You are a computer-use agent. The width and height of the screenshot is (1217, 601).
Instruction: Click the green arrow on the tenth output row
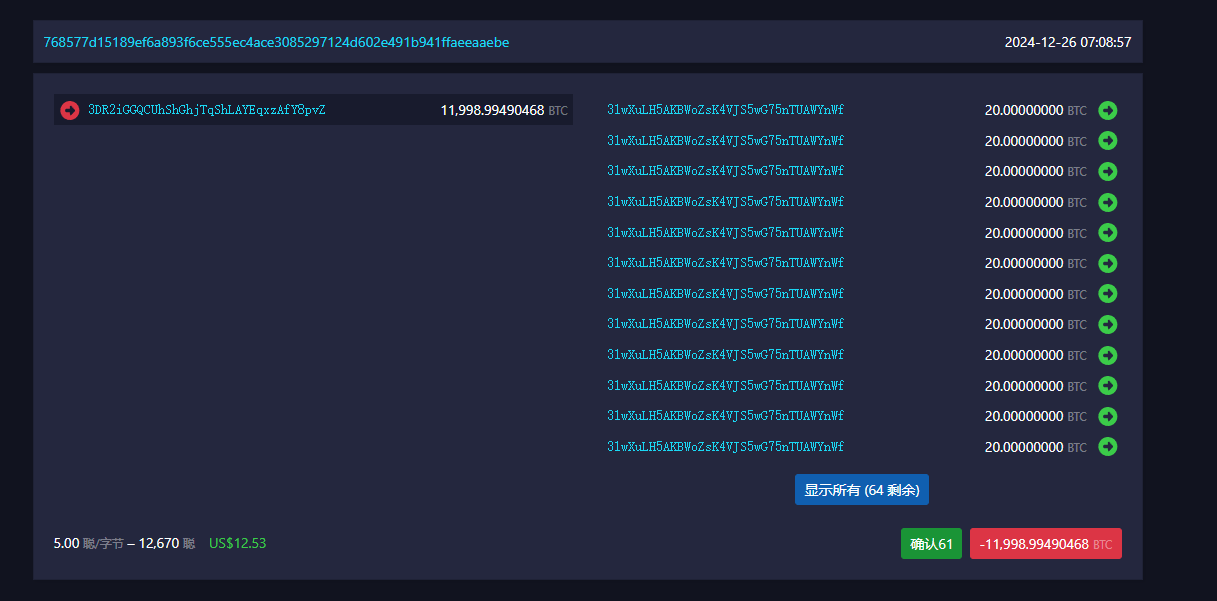pyautogui.click(x=1107, y=386)
